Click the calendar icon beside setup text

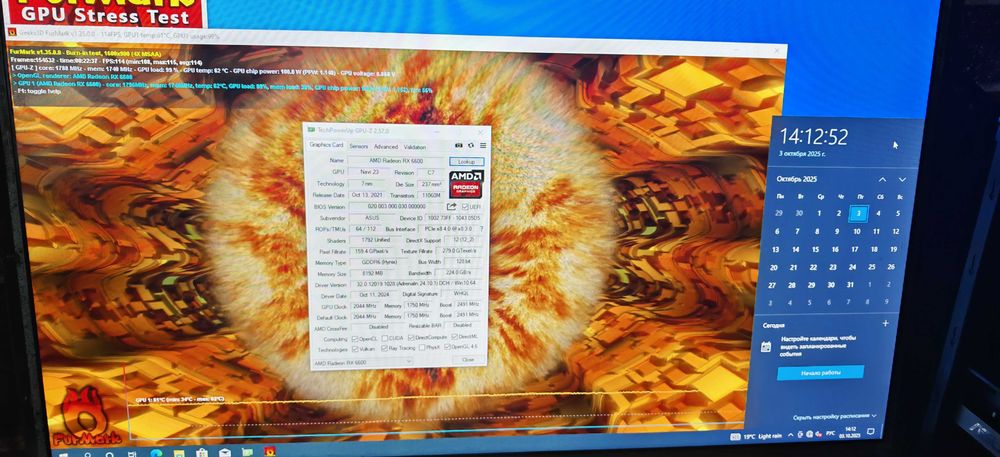coord(766,346)
